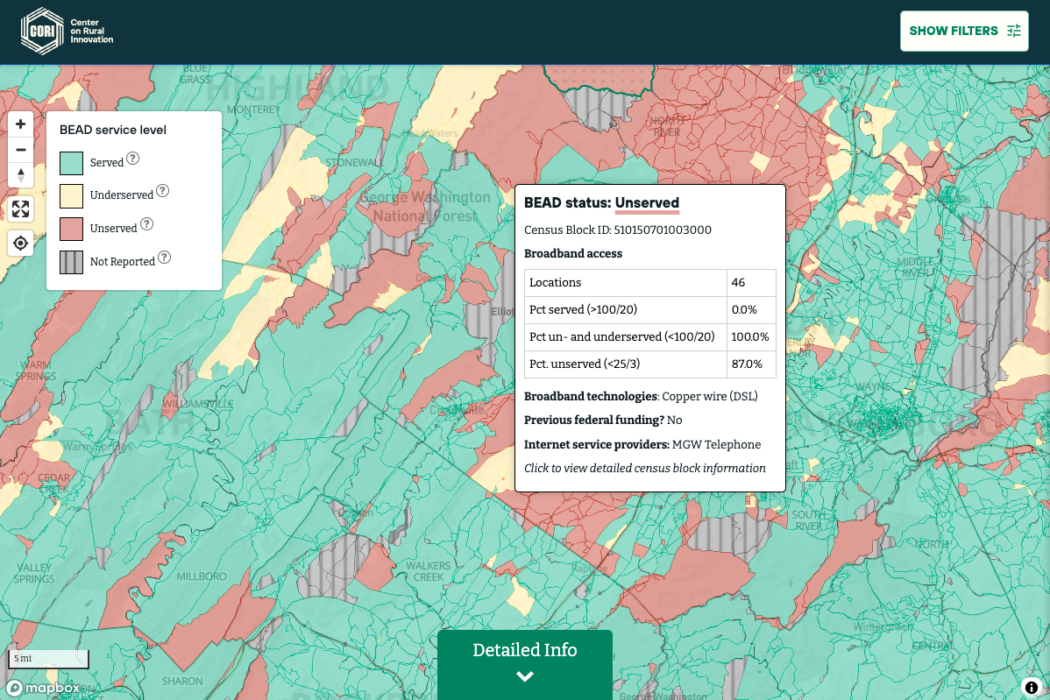The image size is (1050, 700).
Task: Click the Show Filters button
Action: 963,30
